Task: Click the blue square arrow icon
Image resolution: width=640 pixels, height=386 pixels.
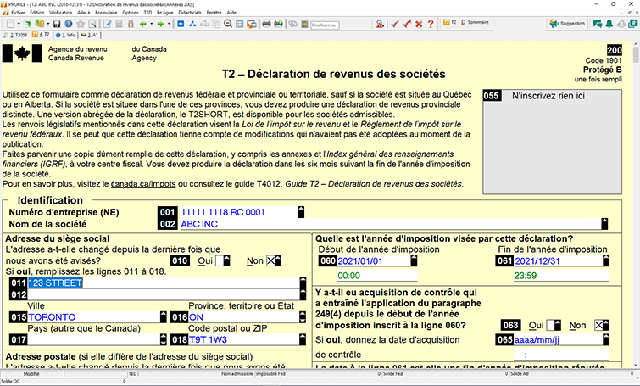Action: tap(181, 24)
